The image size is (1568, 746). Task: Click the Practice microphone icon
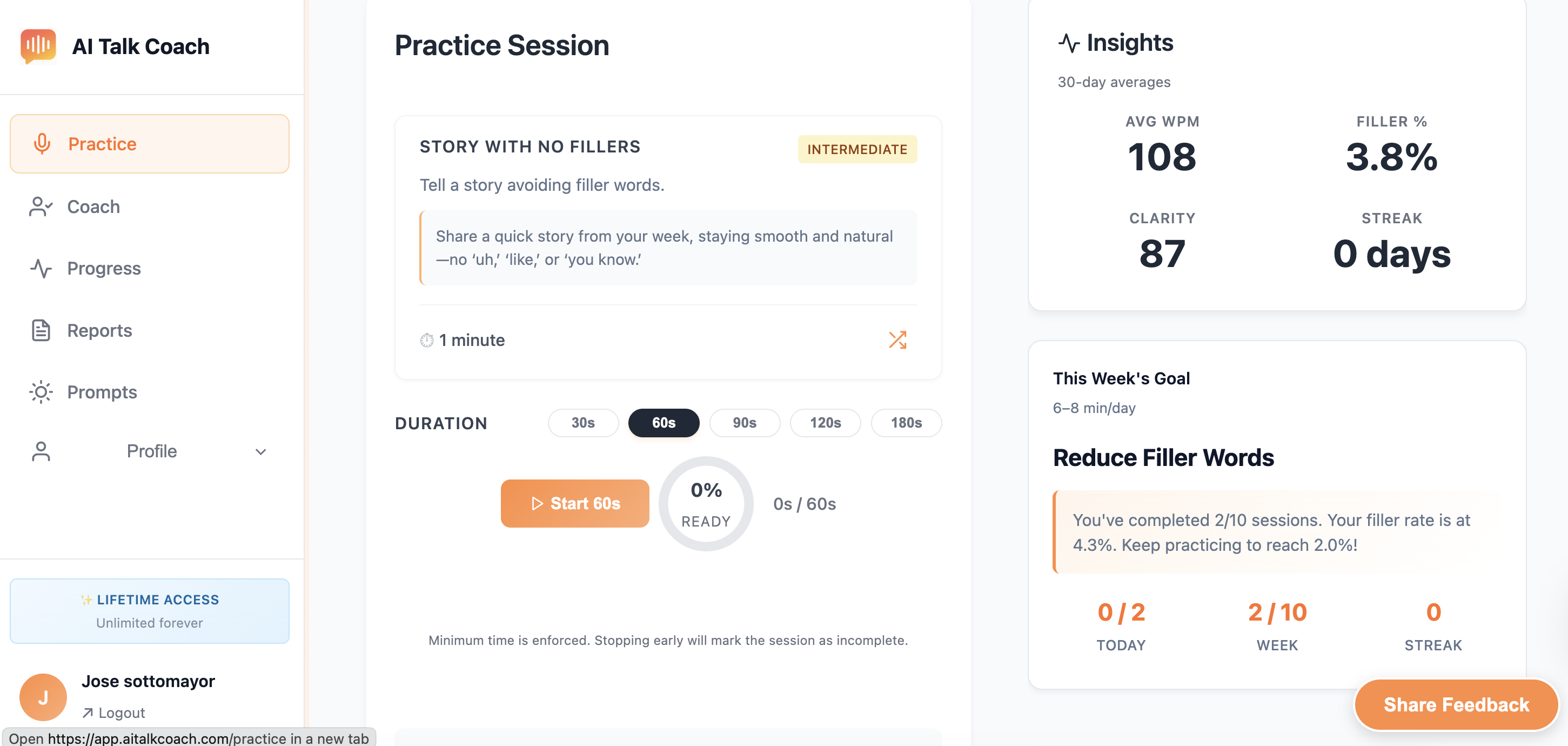coord(42,144)
